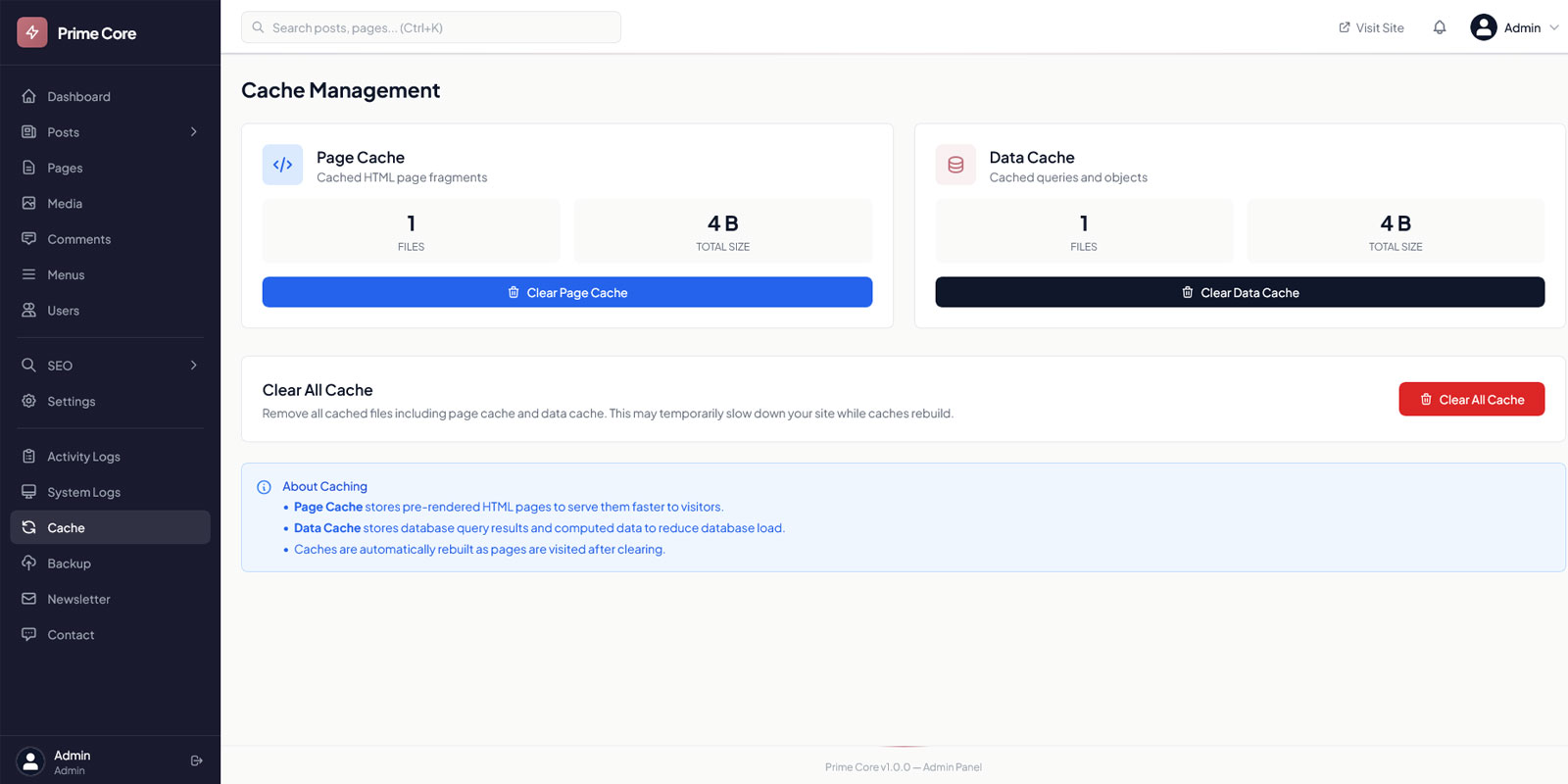1568x784 pixels.
Task: Click the Data Cache database icon
Action: point(955,165)
